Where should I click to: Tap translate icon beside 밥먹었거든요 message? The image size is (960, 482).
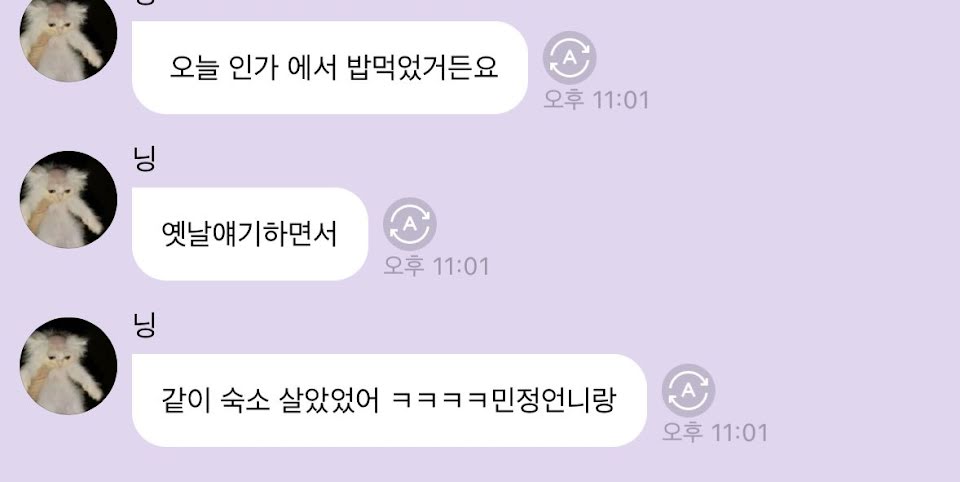(569, 58)
